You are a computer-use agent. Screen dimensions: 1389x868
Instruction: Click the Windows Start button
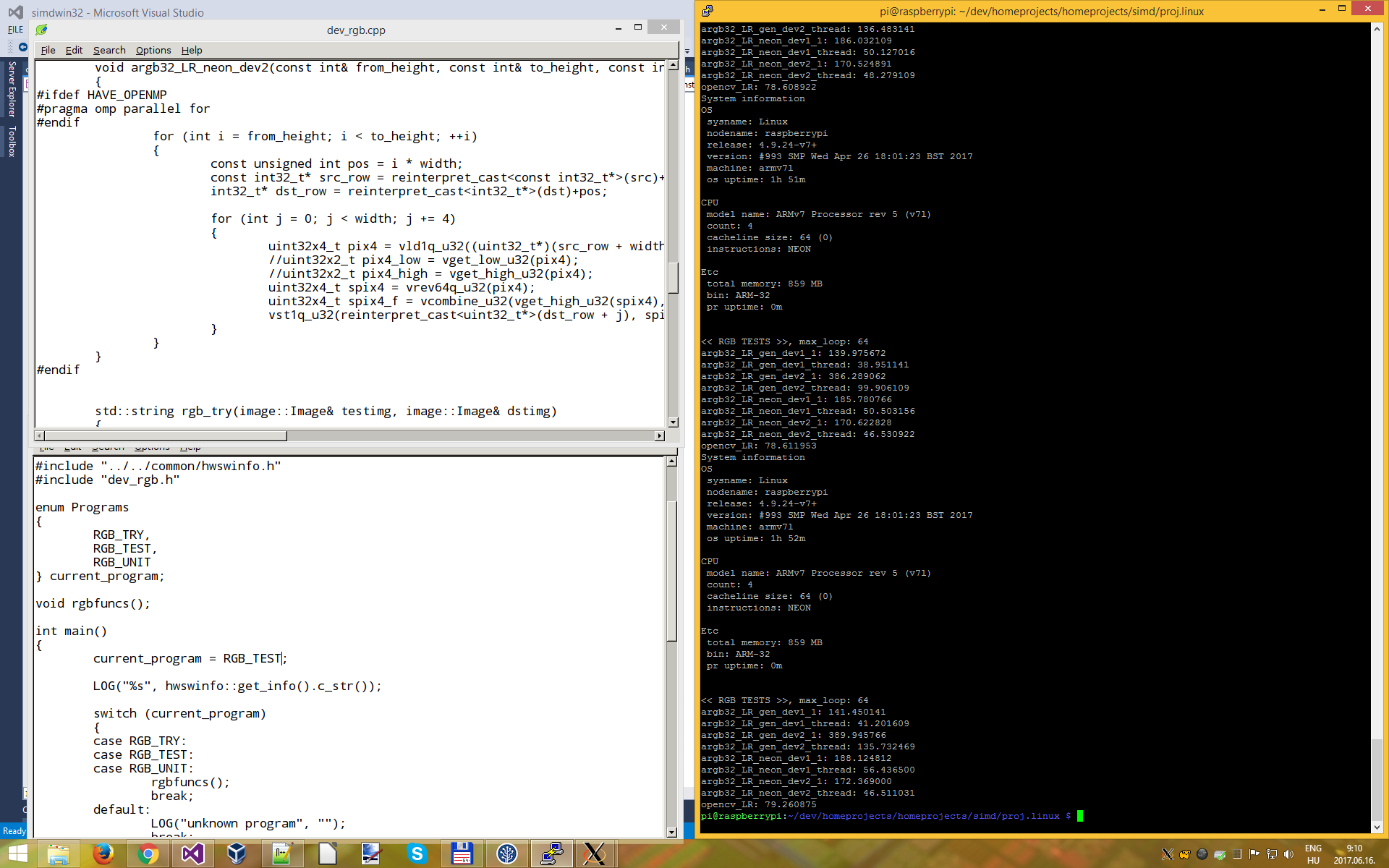(x=17, y=854)
